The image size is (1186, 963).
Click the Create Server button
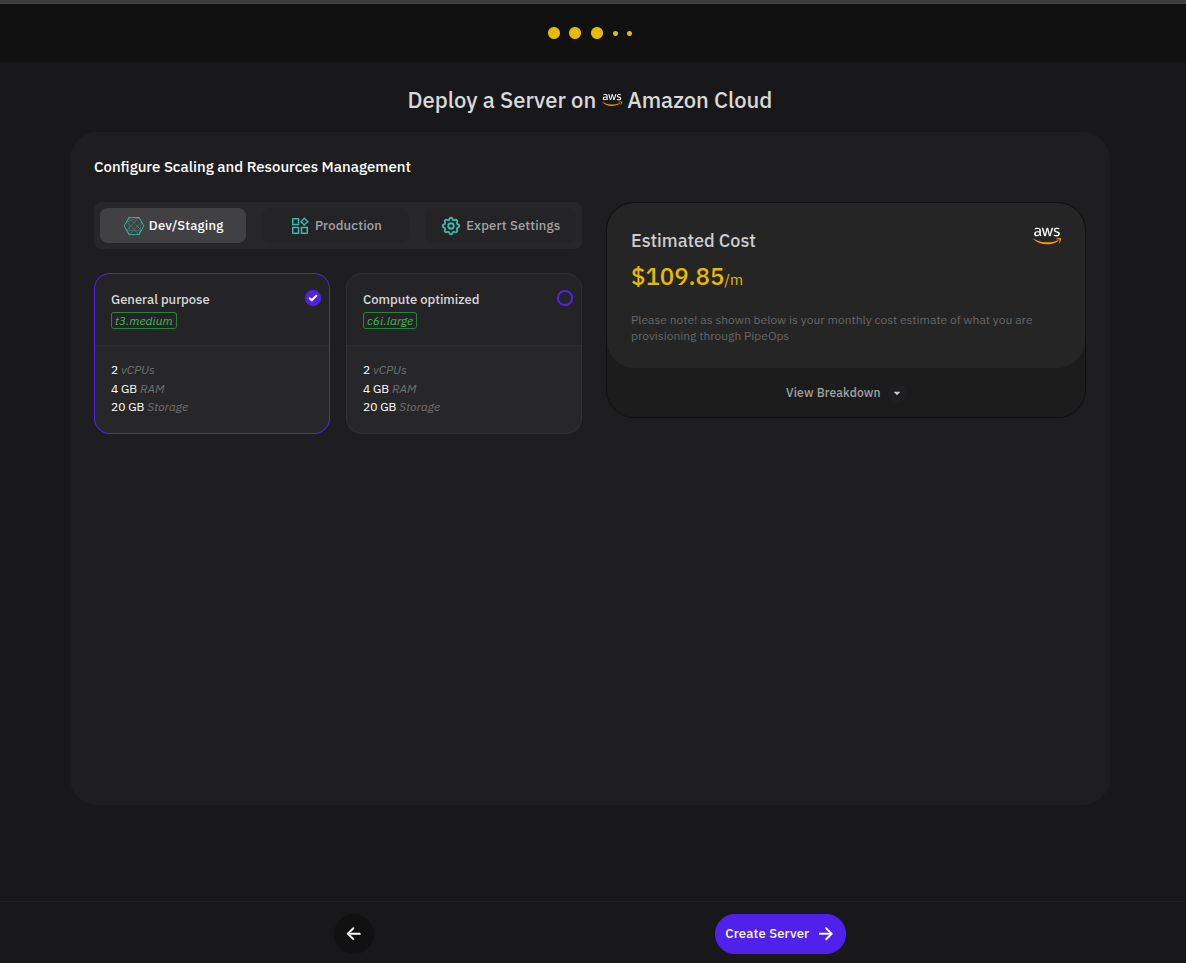[x=780, y=933]
